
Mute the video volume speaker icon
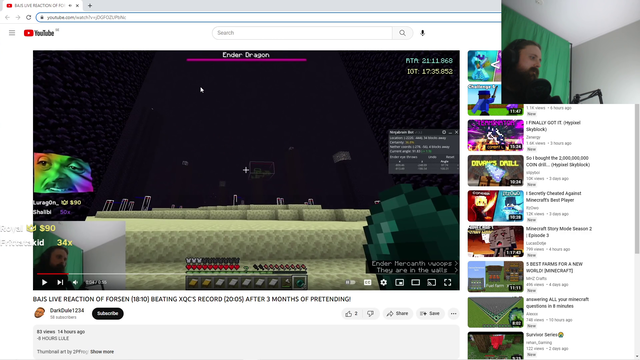76,282
